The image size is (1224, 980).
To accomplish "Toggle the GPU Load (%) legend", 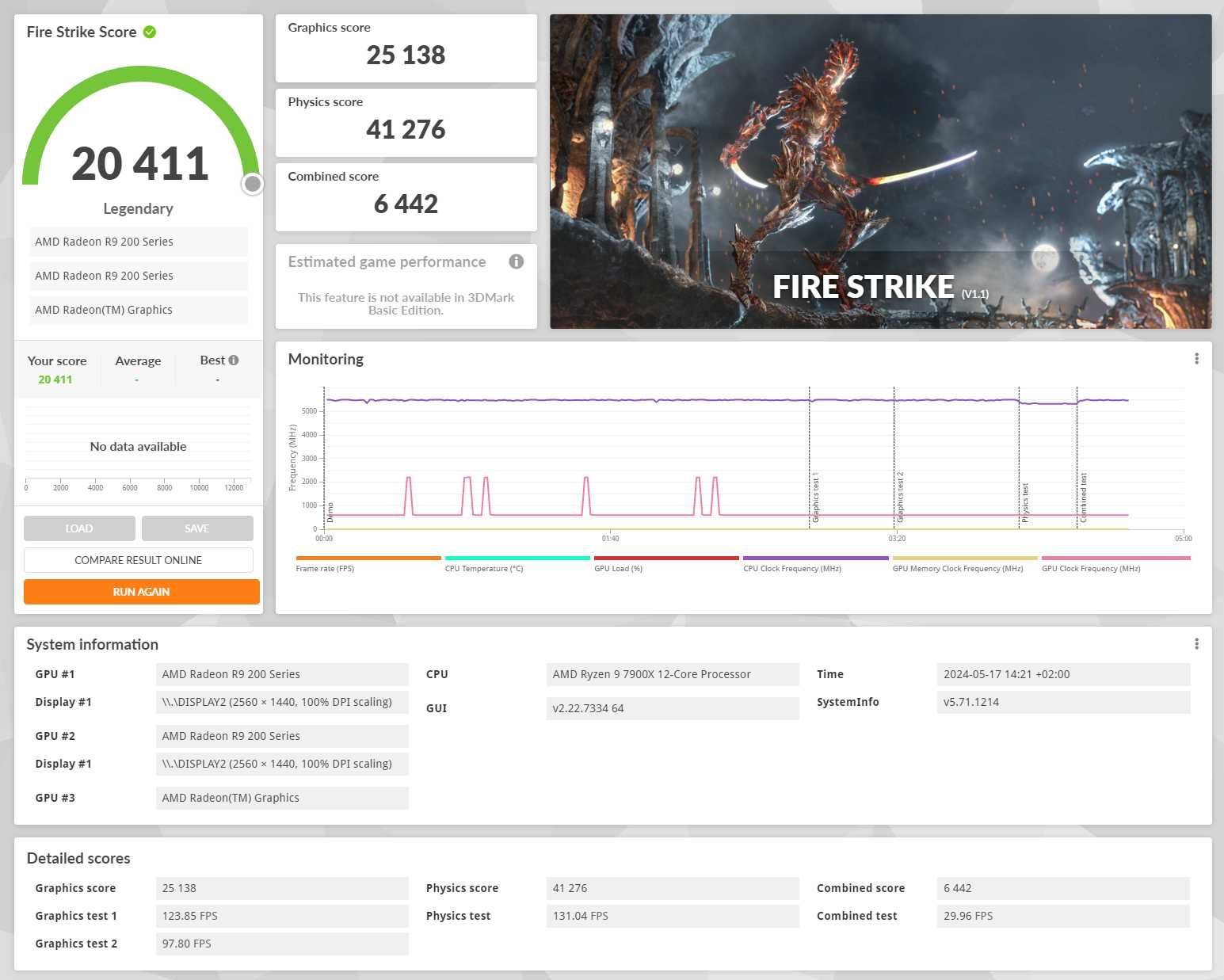I will coord(666,564).
